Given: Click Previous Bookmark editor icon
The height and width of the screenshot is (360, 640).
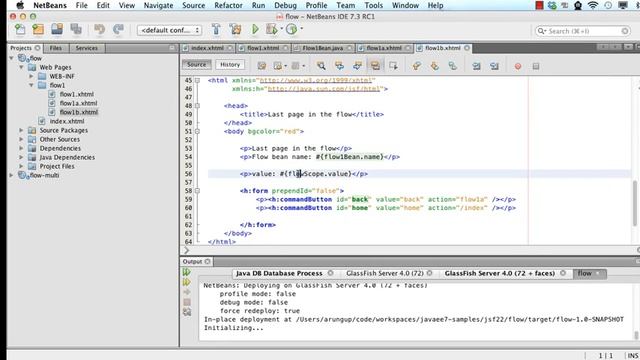Looking at the screenshot, I should [x=416, y=66].
